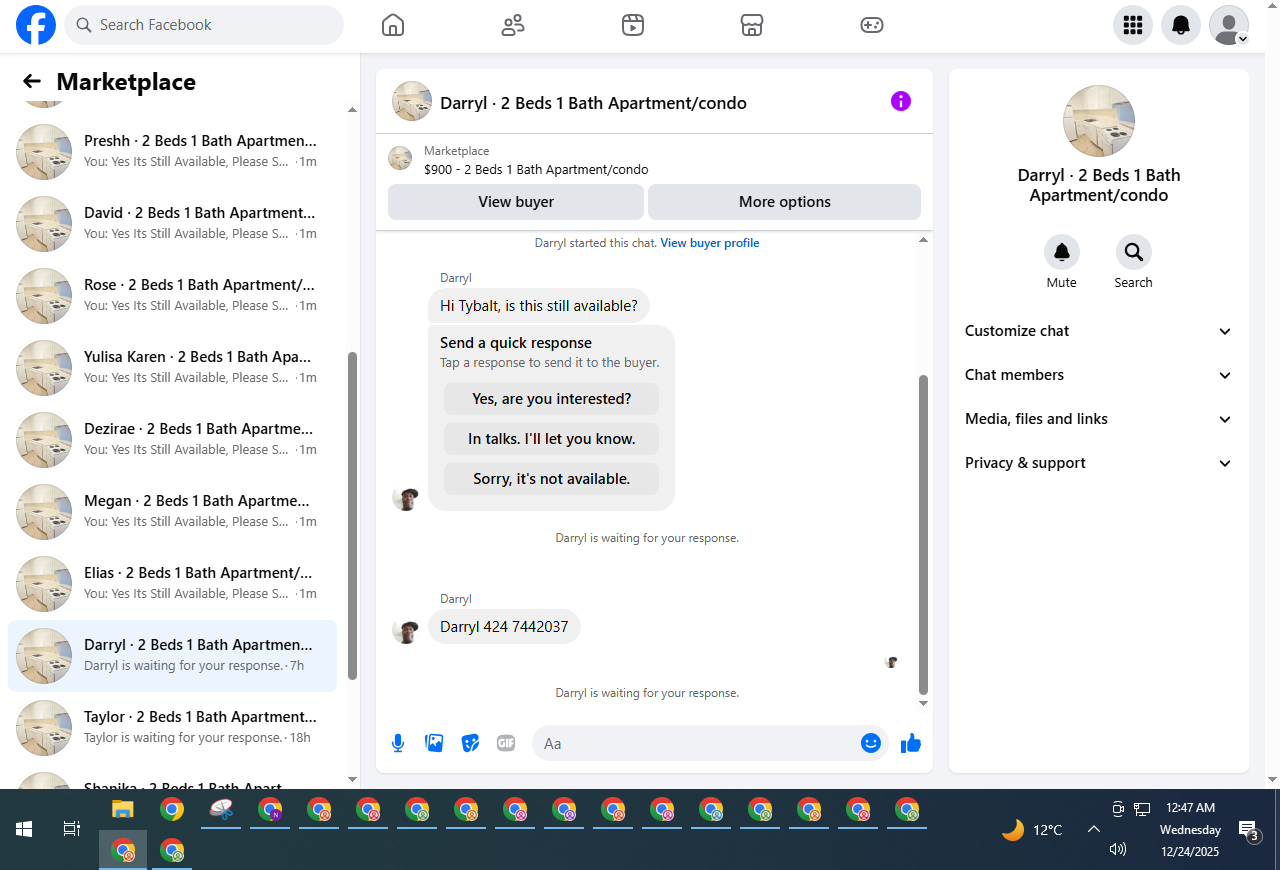Expand the Customize chat section
The image size is (1280, 870).
click(x=1098, y=331)
